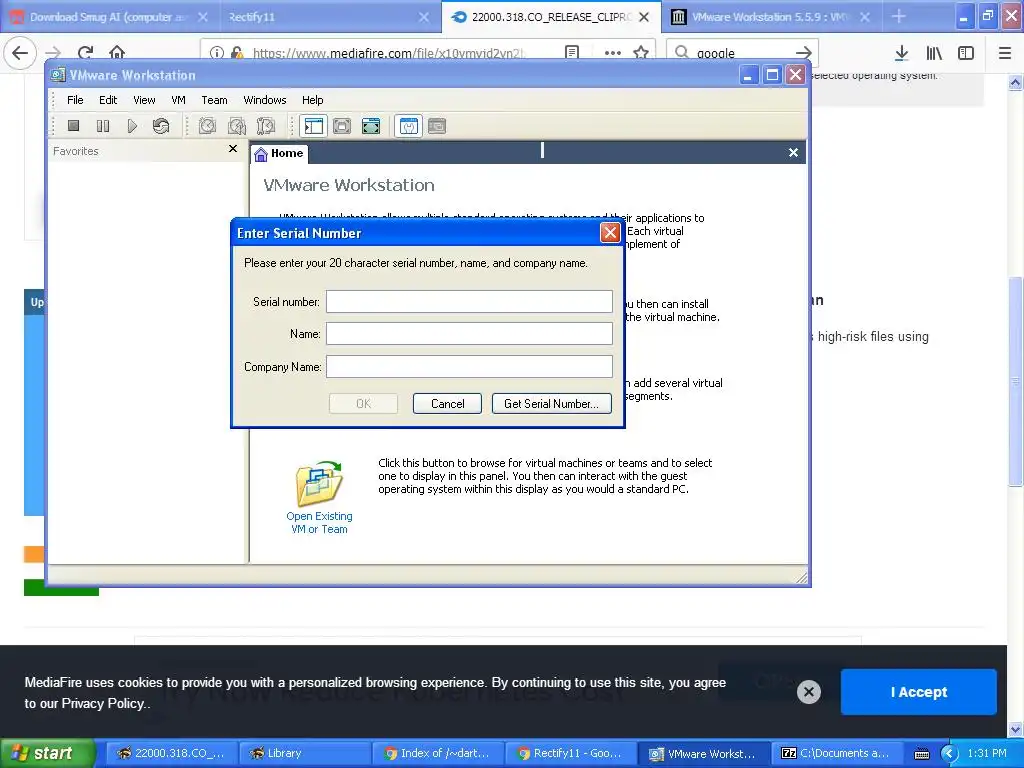
Task: Click the Serial number input field
Action: coord(469,301)
